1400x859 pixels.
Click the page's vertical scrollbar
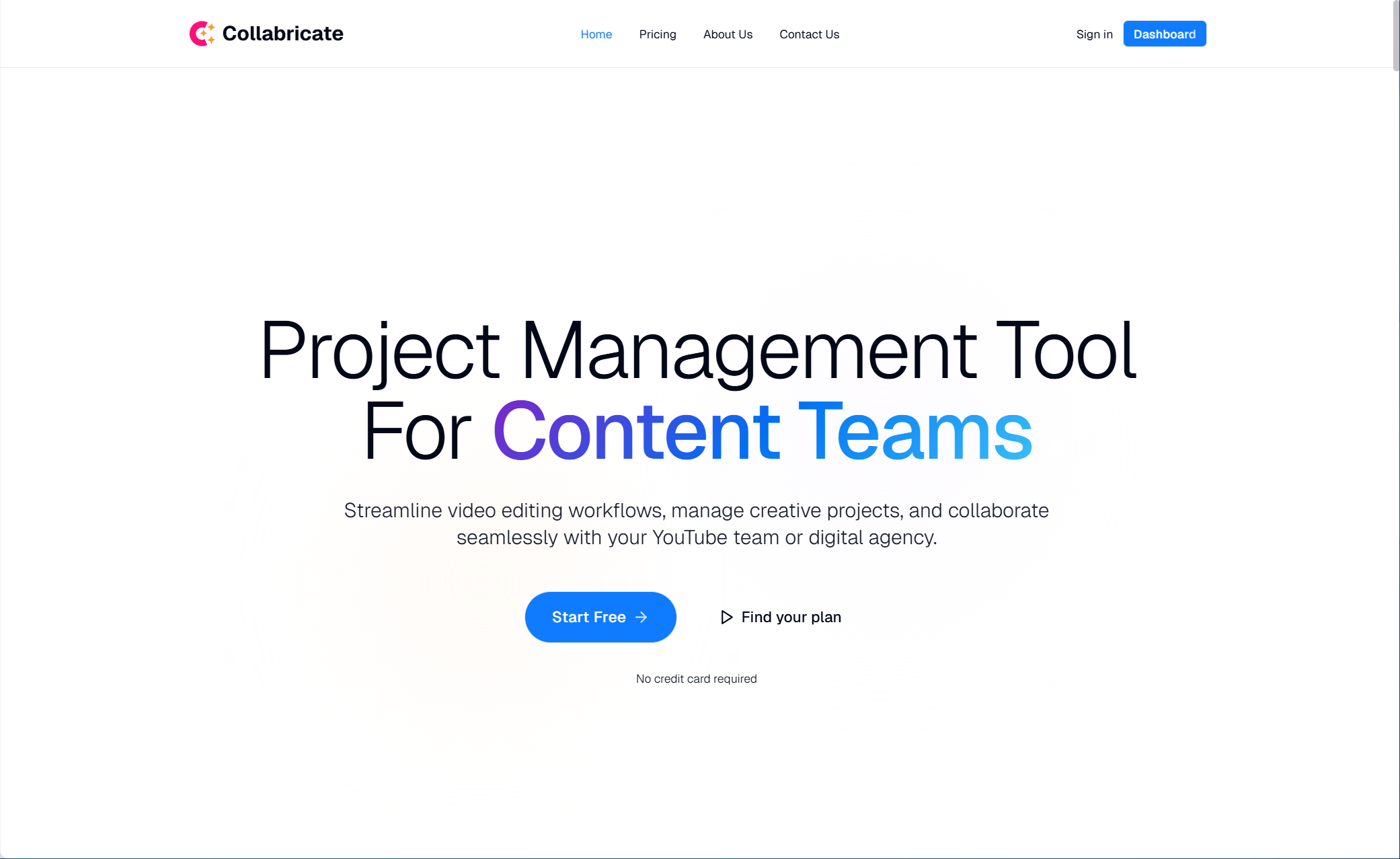coord(1396,35)
